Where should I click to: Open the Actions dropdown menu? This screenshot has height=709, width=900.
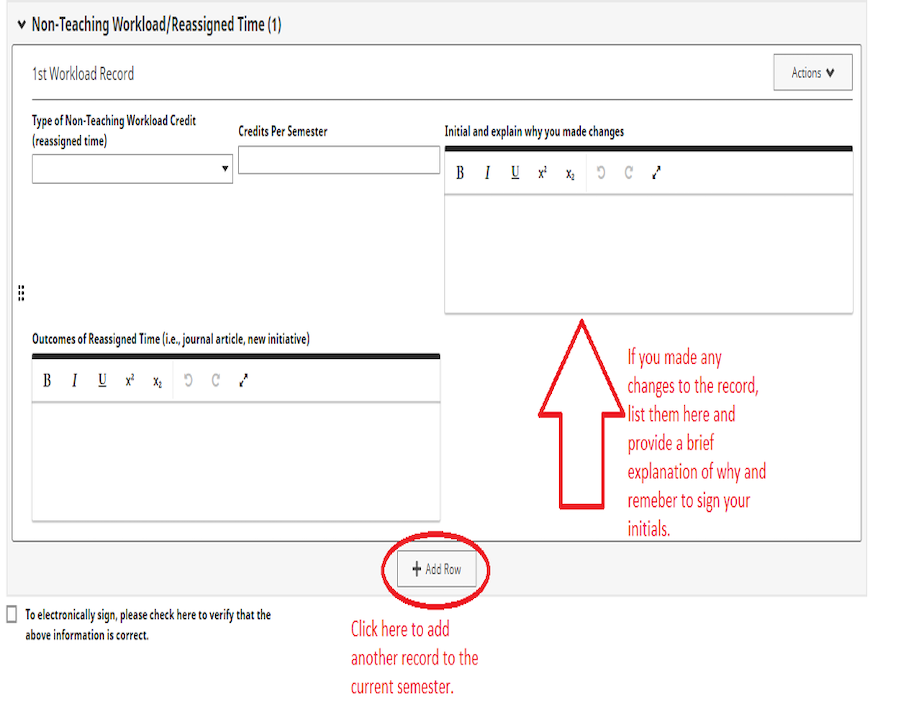pos(813,72)
